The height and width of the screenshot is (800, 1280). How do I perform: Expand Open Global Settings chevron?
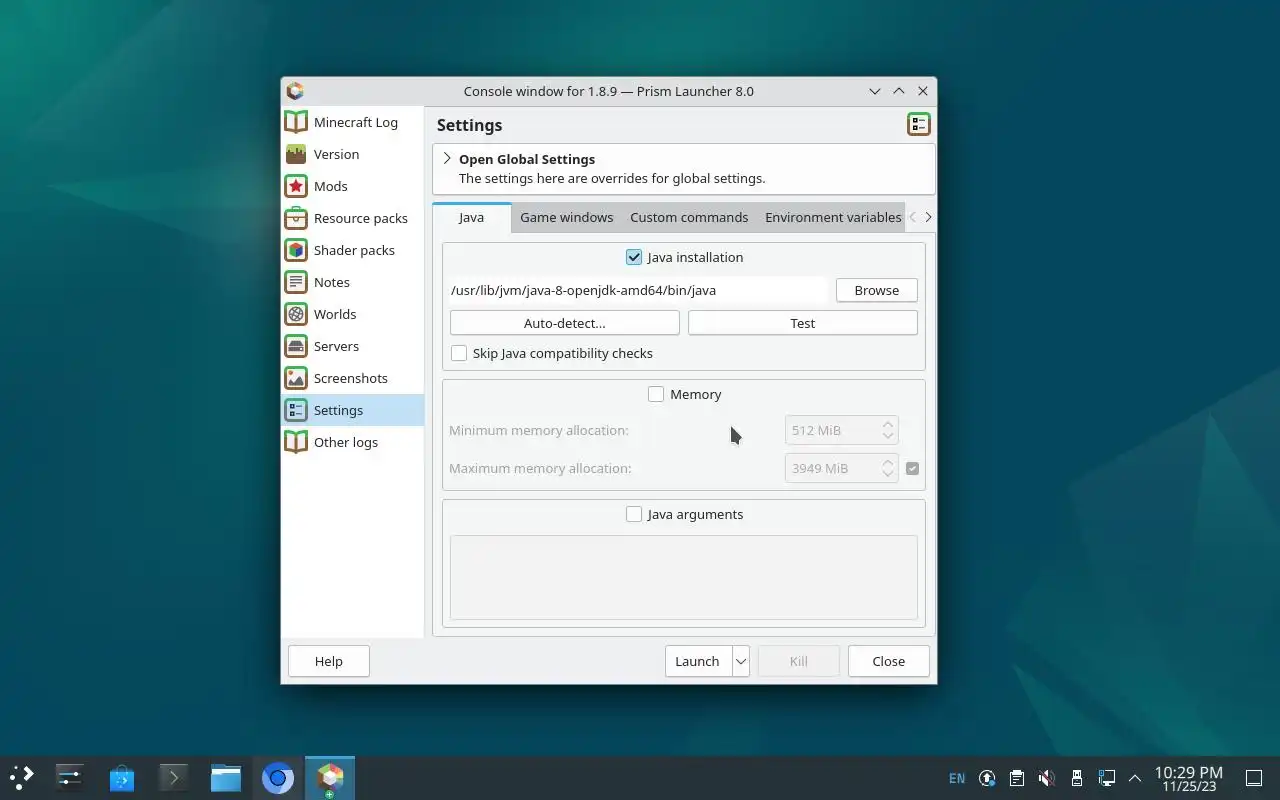pos(447,158)
